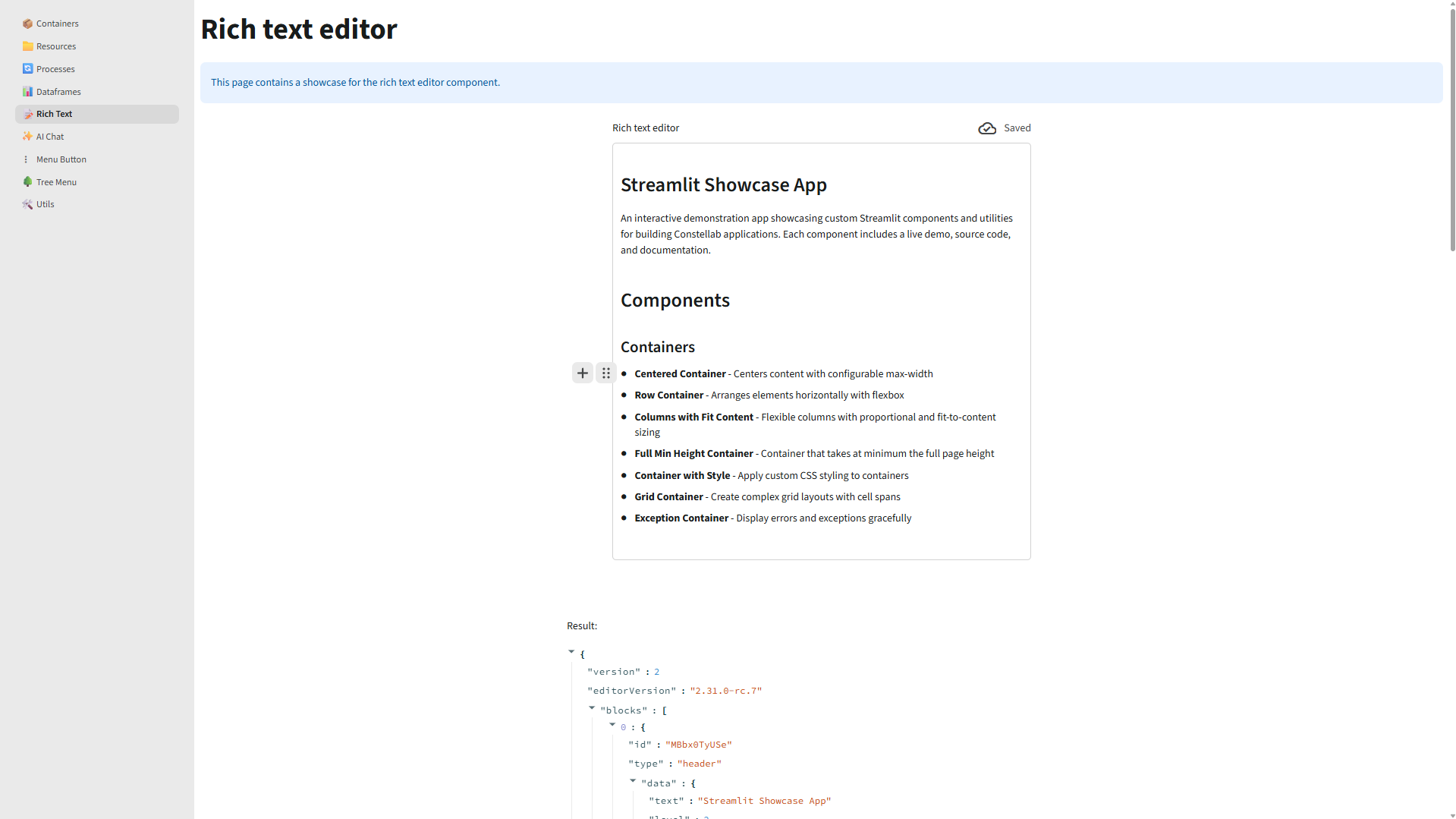
Task: Click the Dataframes chart icon
Action: (x=27, y=92)
